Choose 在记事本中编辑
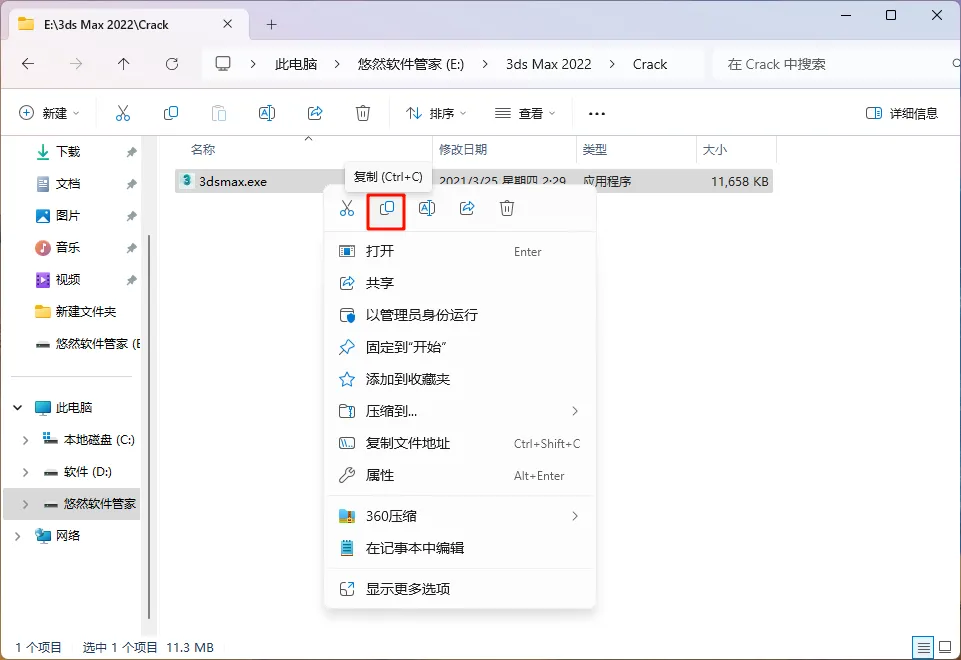This screenshot has height=660, width=961. point(460,548)
